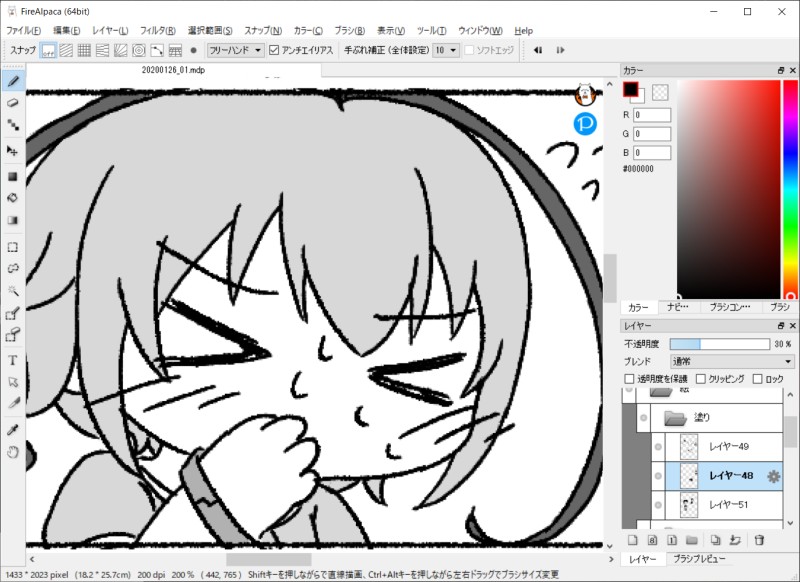Open the 選択範囲 menu
Screen dimensions: 800x582
point(210,31)
